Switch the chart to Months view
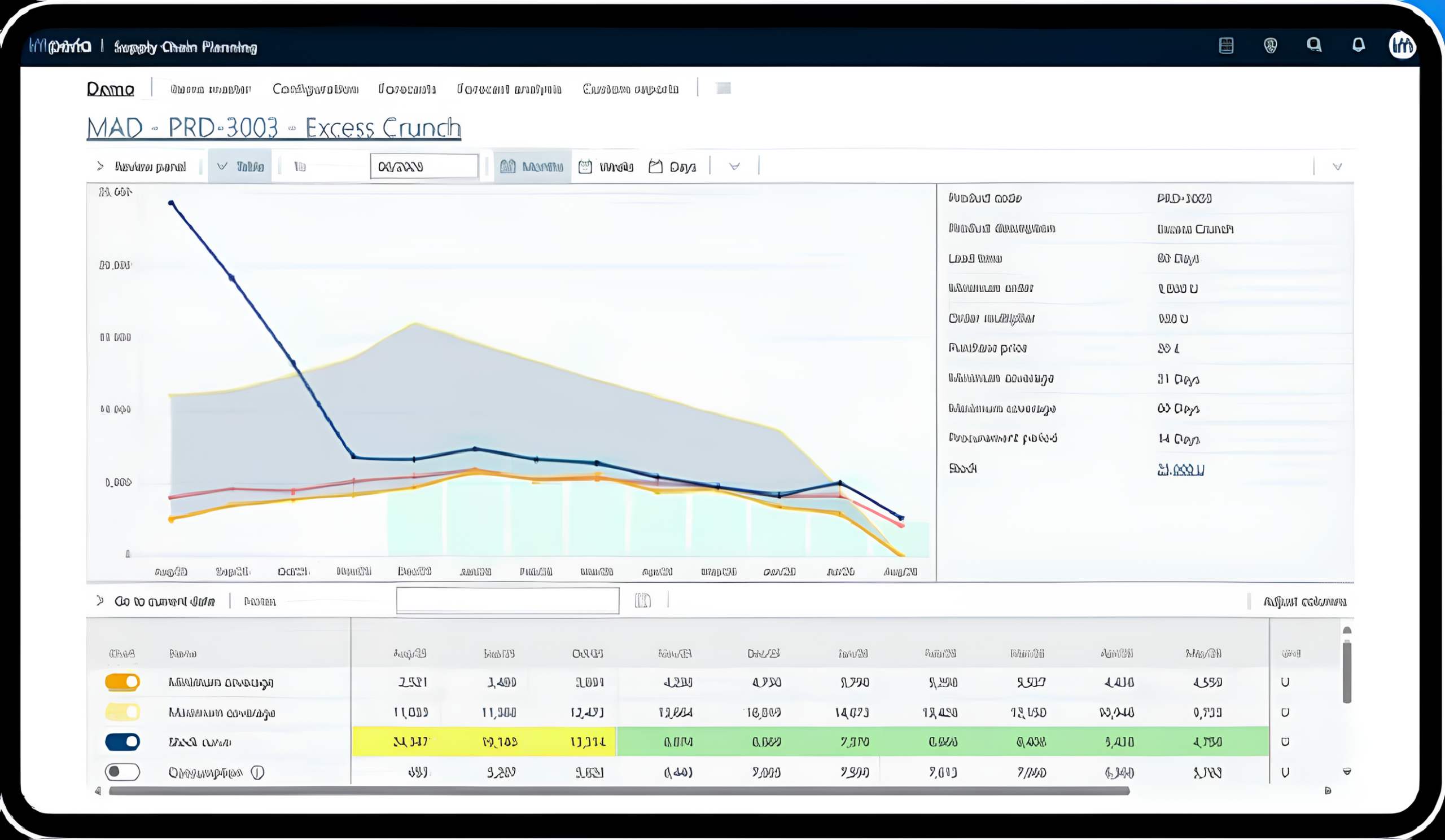The height and width of the screenshot is (840, 1445). point(532,166)
